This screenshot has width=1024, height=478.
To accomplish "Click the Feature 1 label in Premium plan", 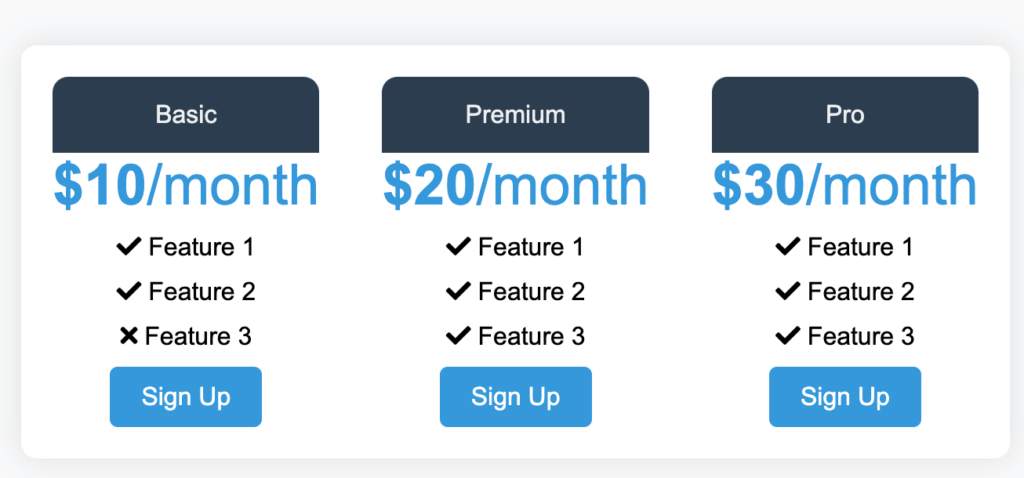I will [531, 247].
